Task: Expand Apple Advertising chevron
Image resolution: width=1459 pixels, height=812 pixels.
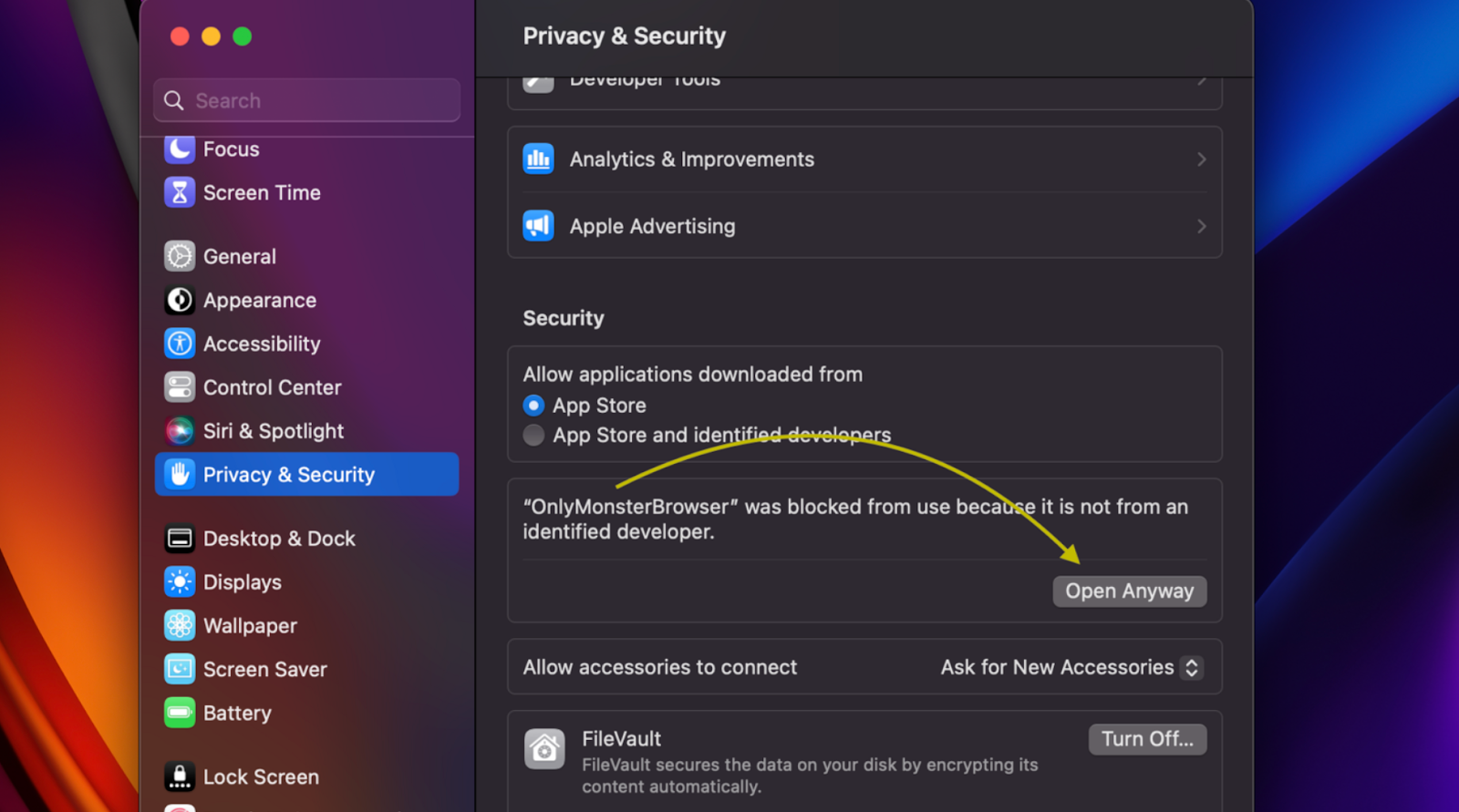Action: (1201, 226)
